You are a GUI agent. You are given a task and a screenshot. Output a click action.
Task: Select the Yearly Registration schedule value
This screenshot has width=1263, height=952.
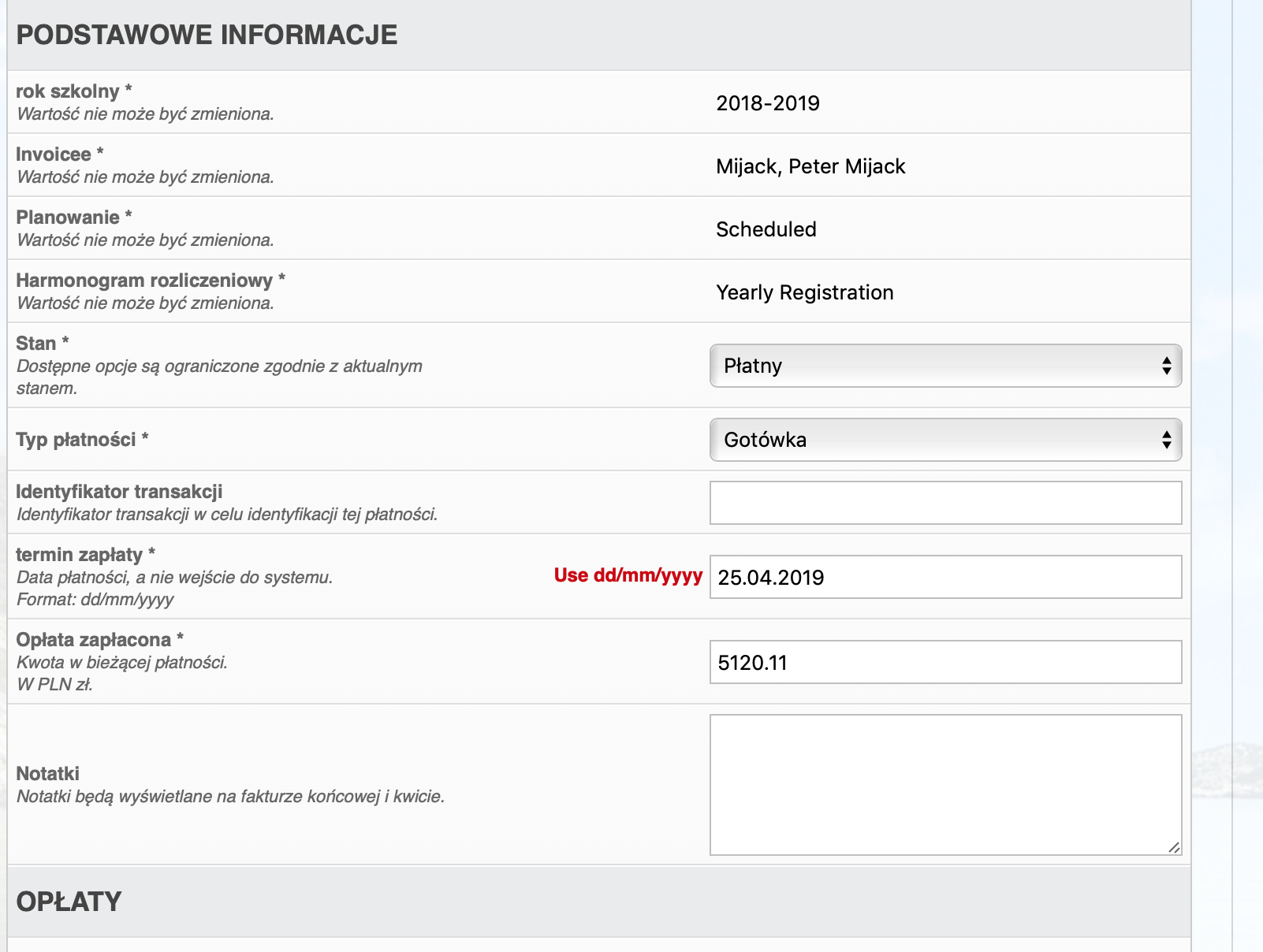coord(805,292)
